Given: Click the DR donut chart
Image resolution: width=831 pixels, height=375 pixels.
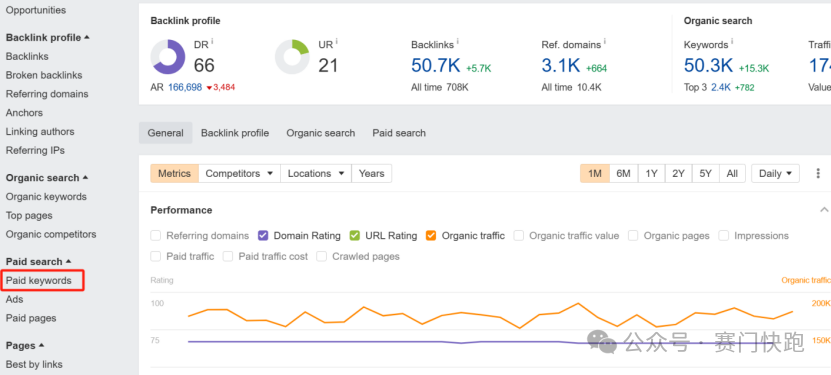Looking at the screenshot, I should click(x=168, y=57).
